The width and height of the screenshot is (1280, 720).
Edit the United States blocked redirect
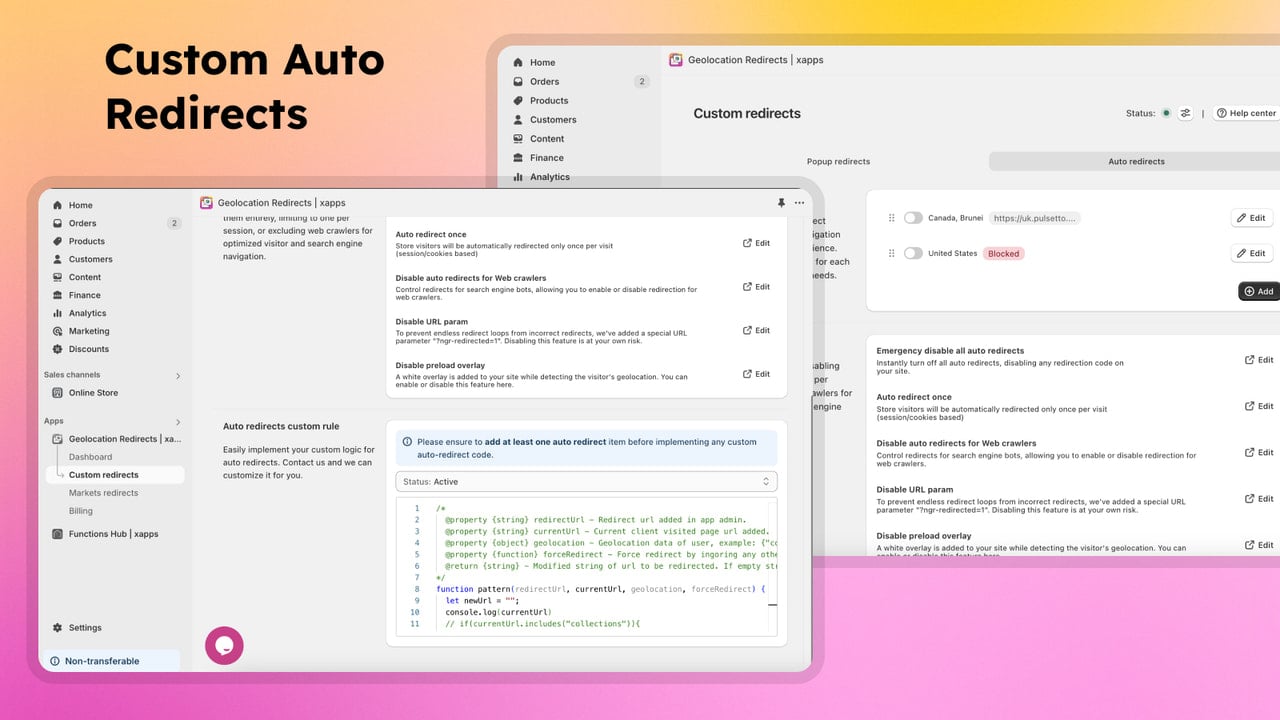(1251, 254)
